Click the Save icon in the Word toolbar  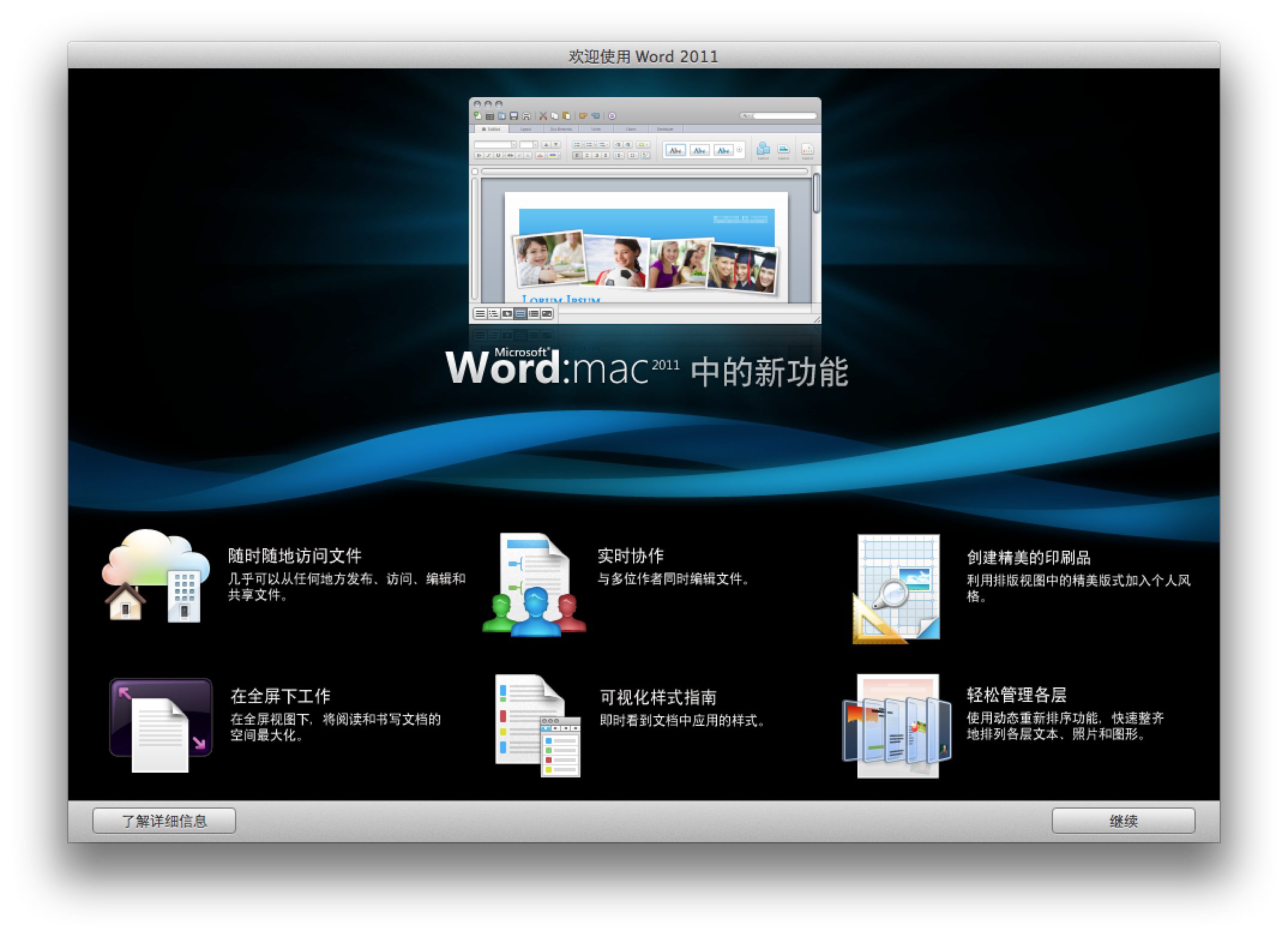514,116
